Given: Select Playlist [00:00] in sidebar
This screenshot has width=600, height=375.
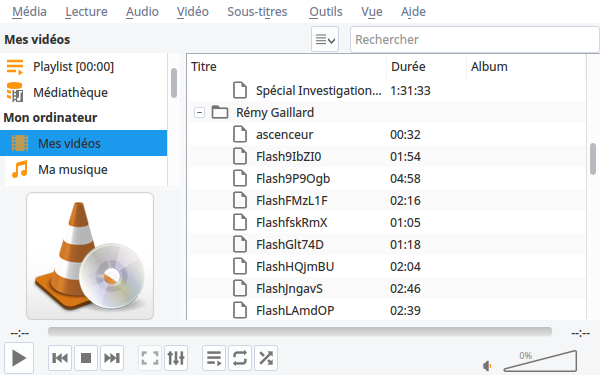Looking at the screenshot, I should (x=83, y=67).
